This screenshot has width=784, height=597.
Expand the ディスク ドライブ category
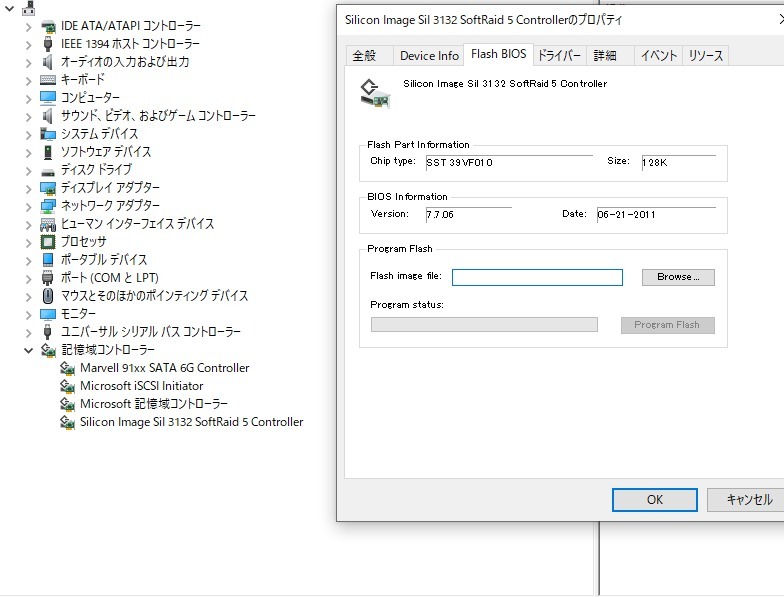click(x=28, y=170)
